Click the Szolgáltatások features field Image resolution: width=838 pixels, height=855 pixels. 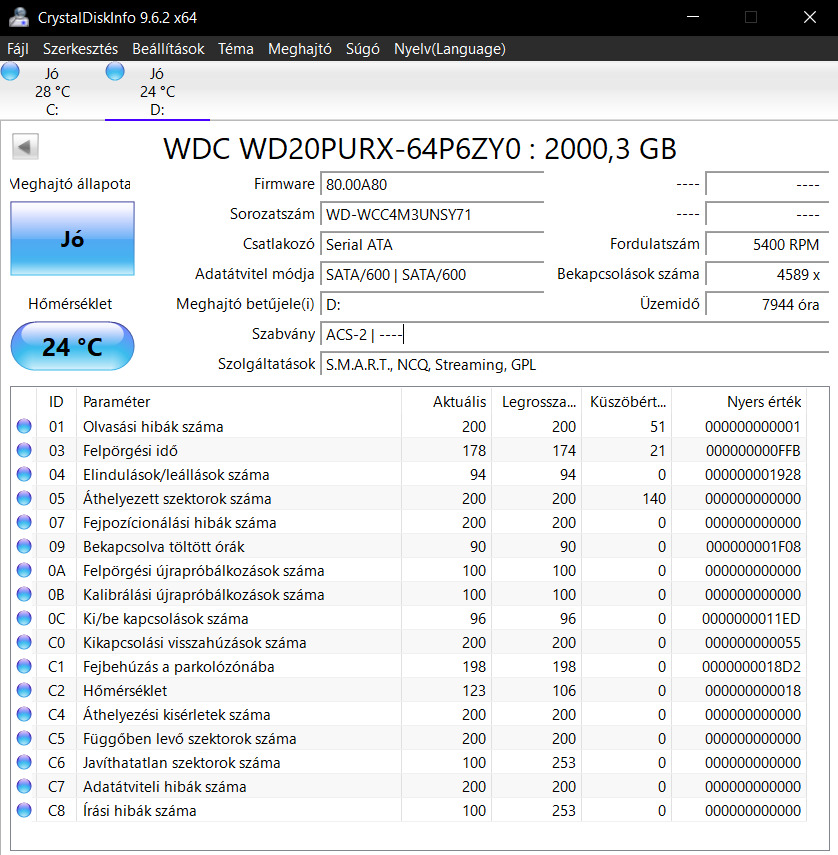575,364
